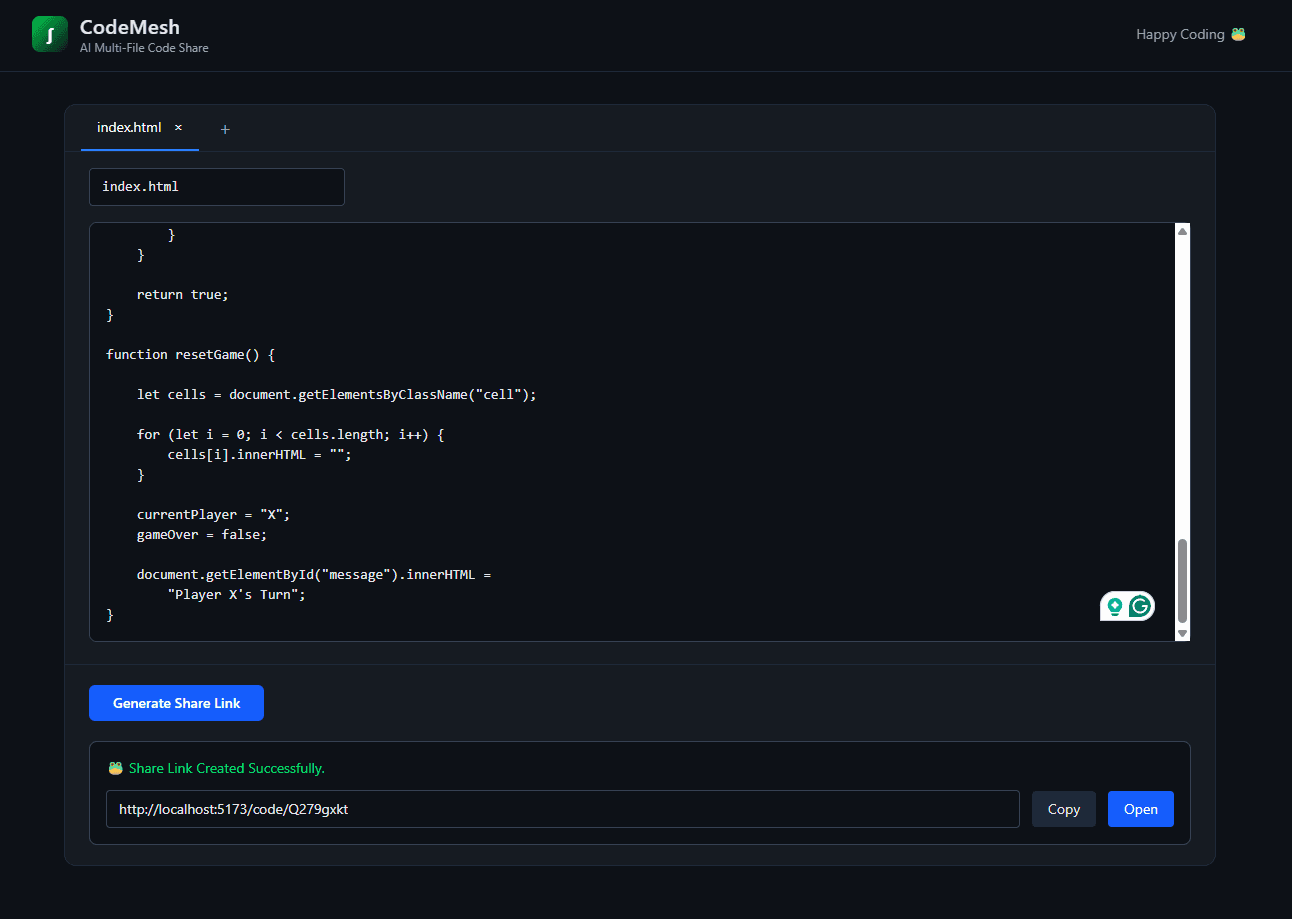This screenshot has width=1292, height=919.
Task: Close the index.html tab with the x
Action: click(x=178, y=127)
